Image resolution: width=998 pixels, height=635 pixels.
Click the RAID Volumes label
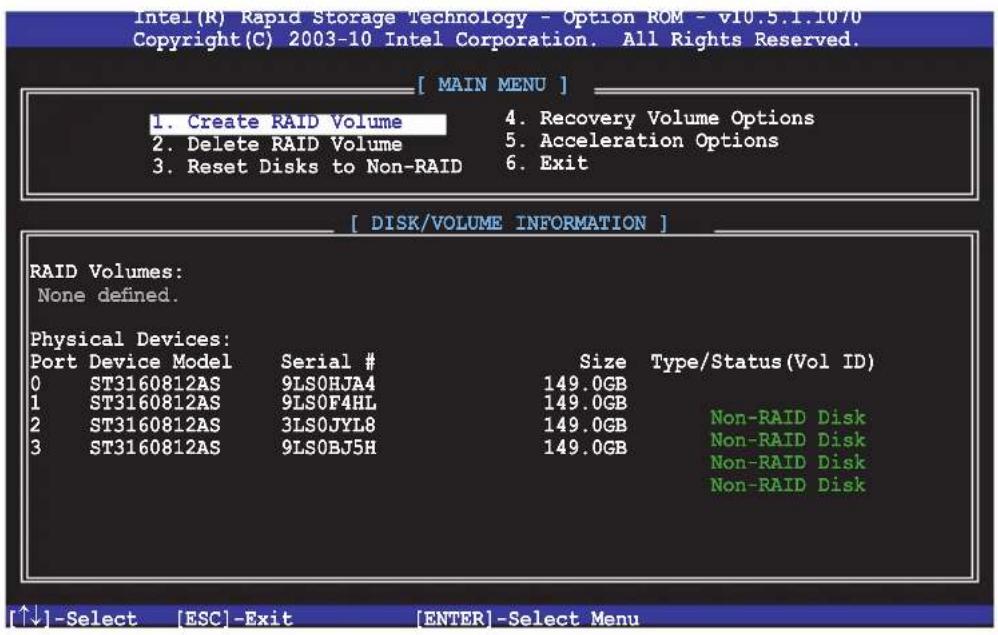tap(106, 272)
